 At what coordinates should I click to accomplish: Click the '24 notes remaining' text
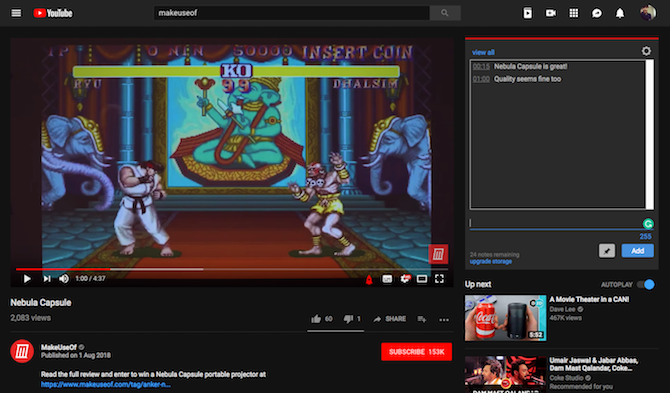tap(494, 254)
